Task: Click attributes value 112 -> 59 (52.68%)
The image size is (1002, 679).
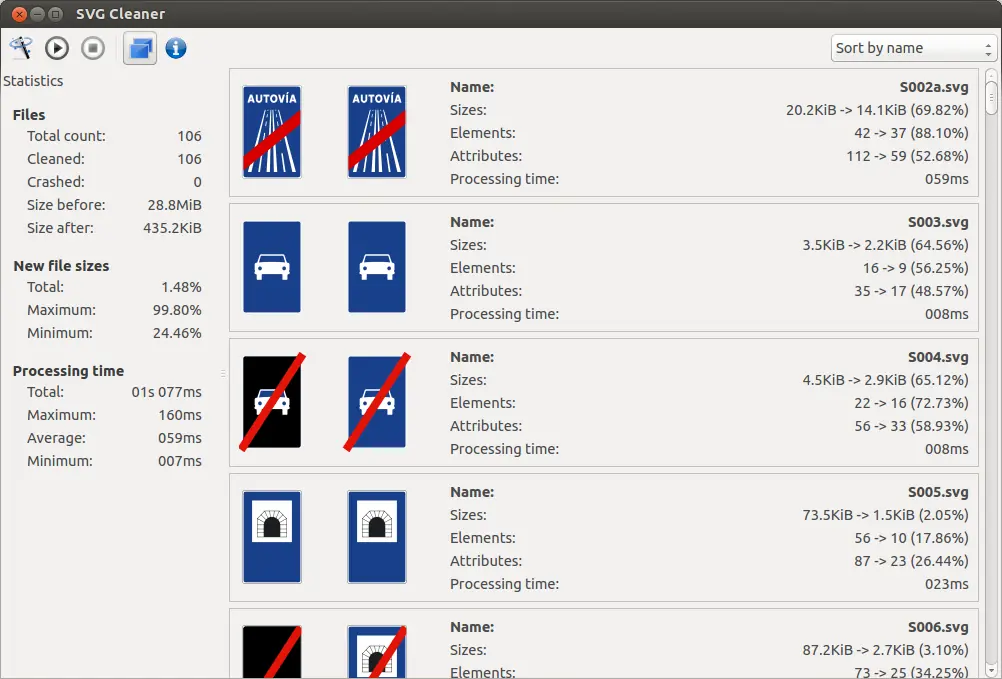Action: point(907,156)
